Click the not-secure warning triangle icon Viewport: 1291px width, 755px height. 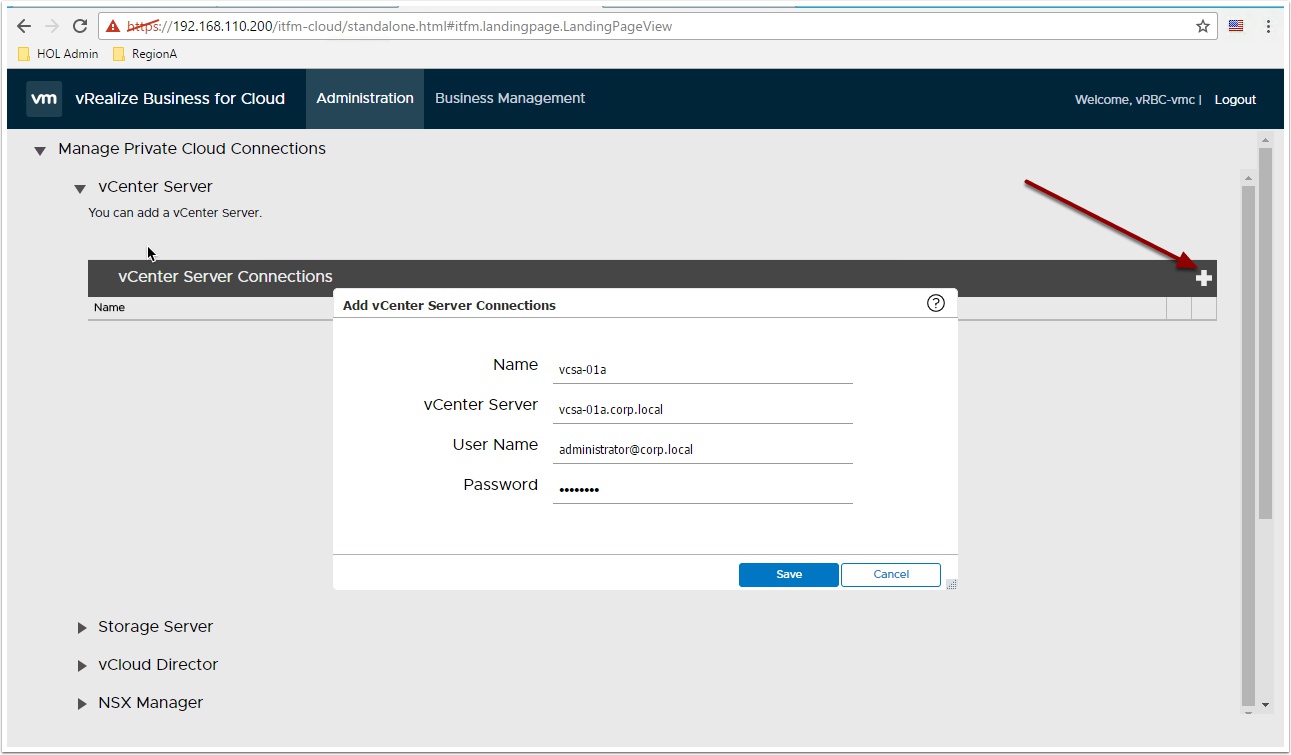(x=114, y=27)
